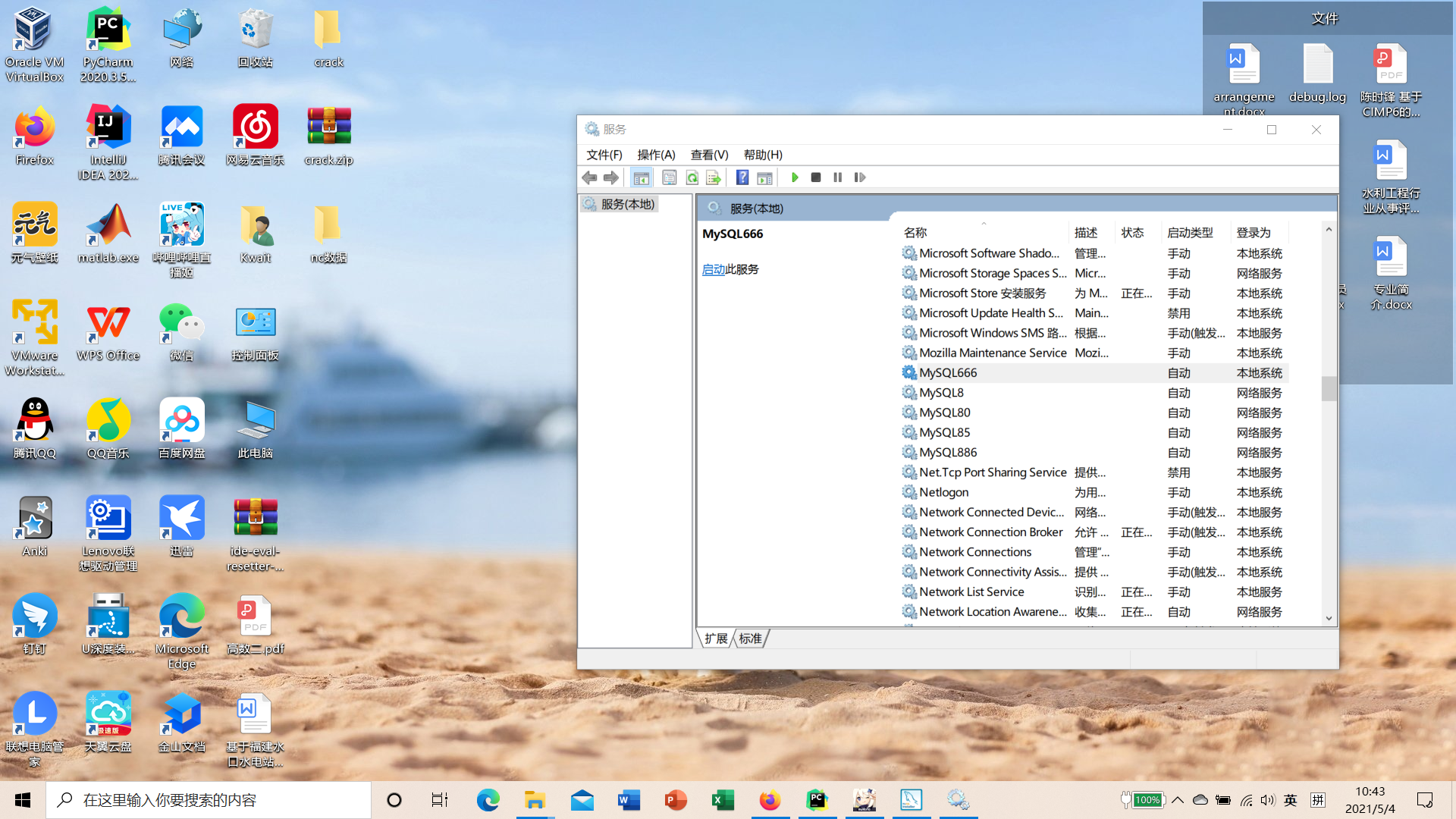Switch to the 标准 tab
The height and width of the screenshot is (819, 1456).
(x=751, y=639)
